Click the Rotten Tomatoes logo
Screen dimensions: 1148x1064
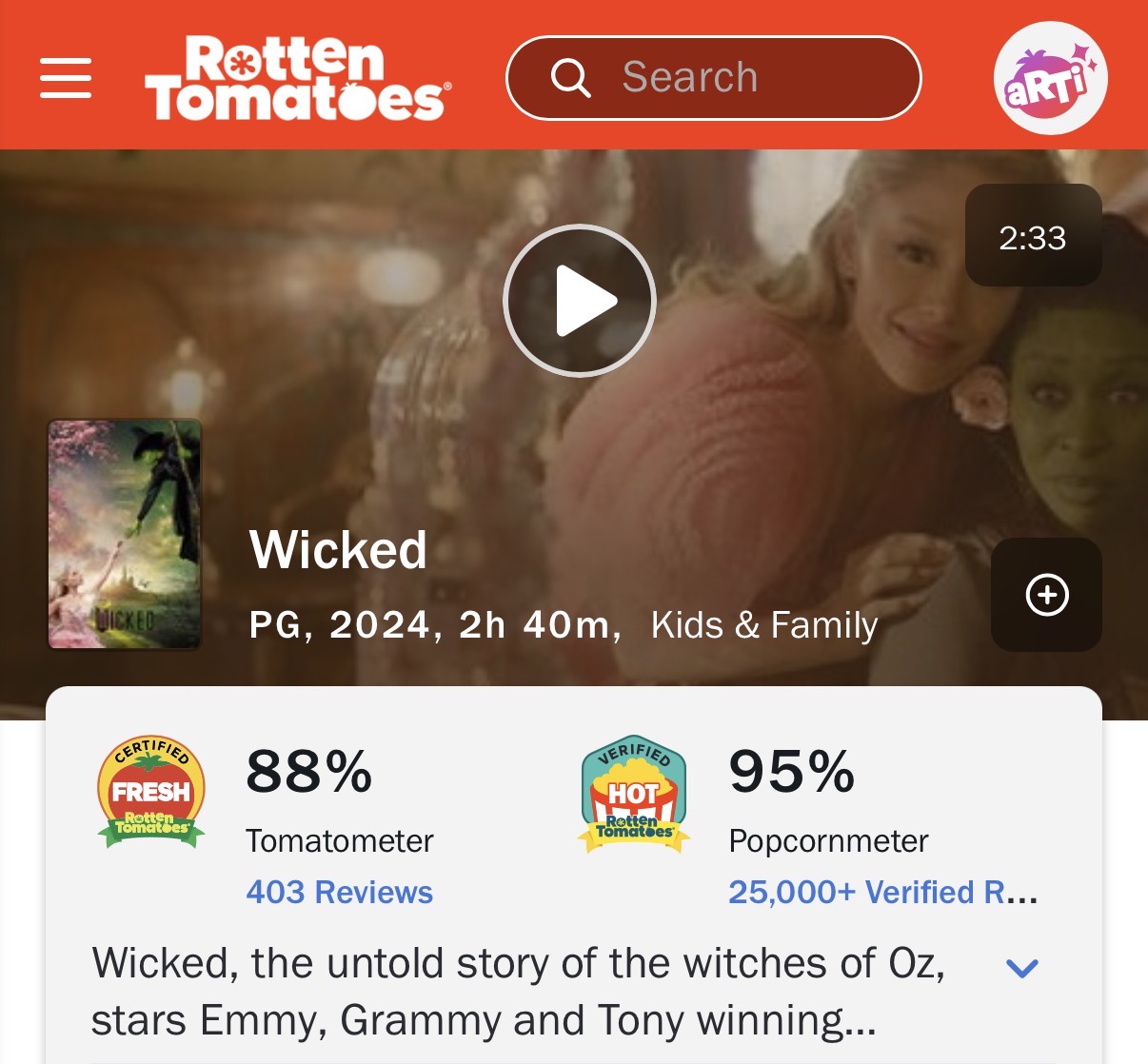pos(298,78)
